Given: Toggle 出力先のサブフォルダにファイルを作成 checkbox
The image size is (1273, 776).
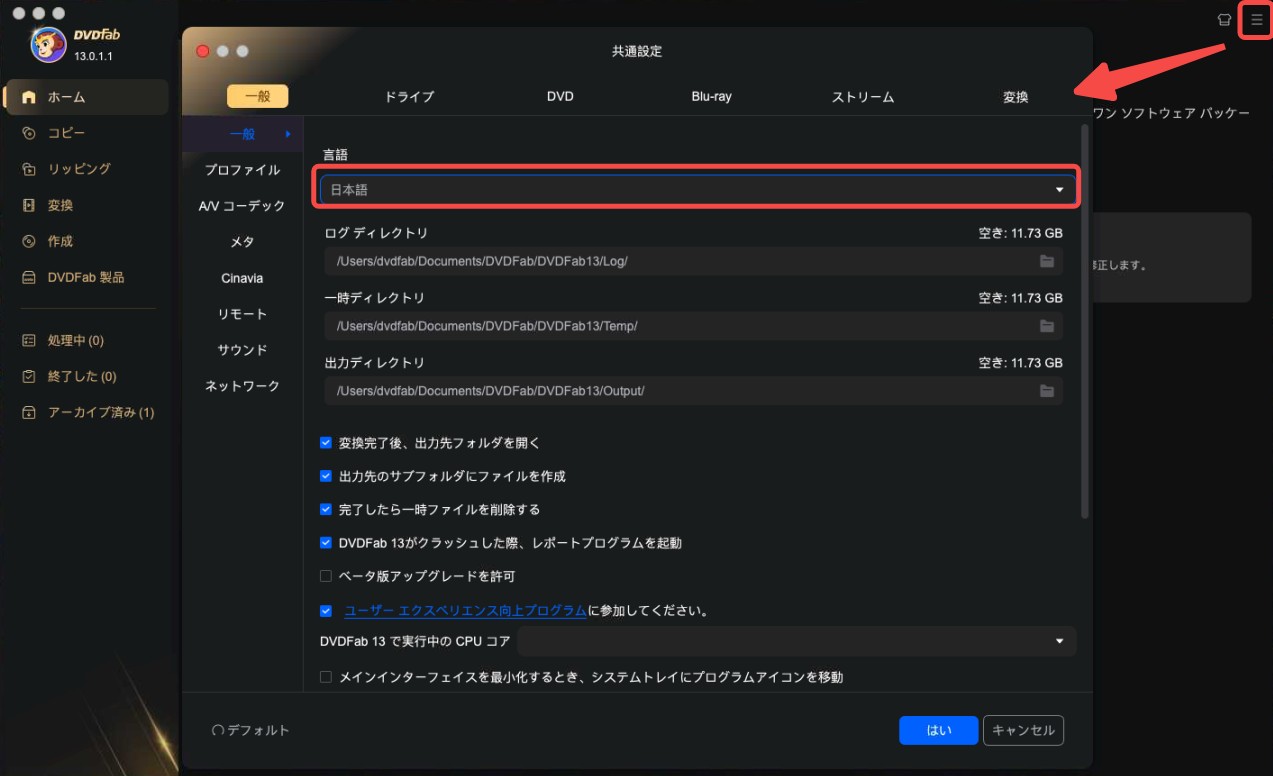Looking at the screenshot, I should (x=325, y=476).
